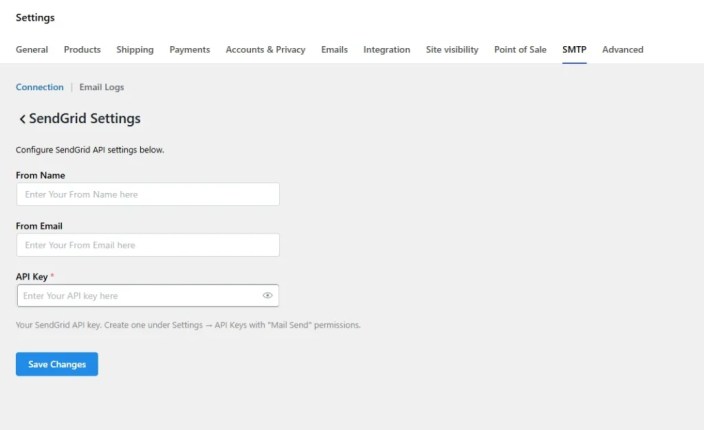View the Email Logs sub-section
The width and height of the screenshot is (704, 430).
[101, 87]
